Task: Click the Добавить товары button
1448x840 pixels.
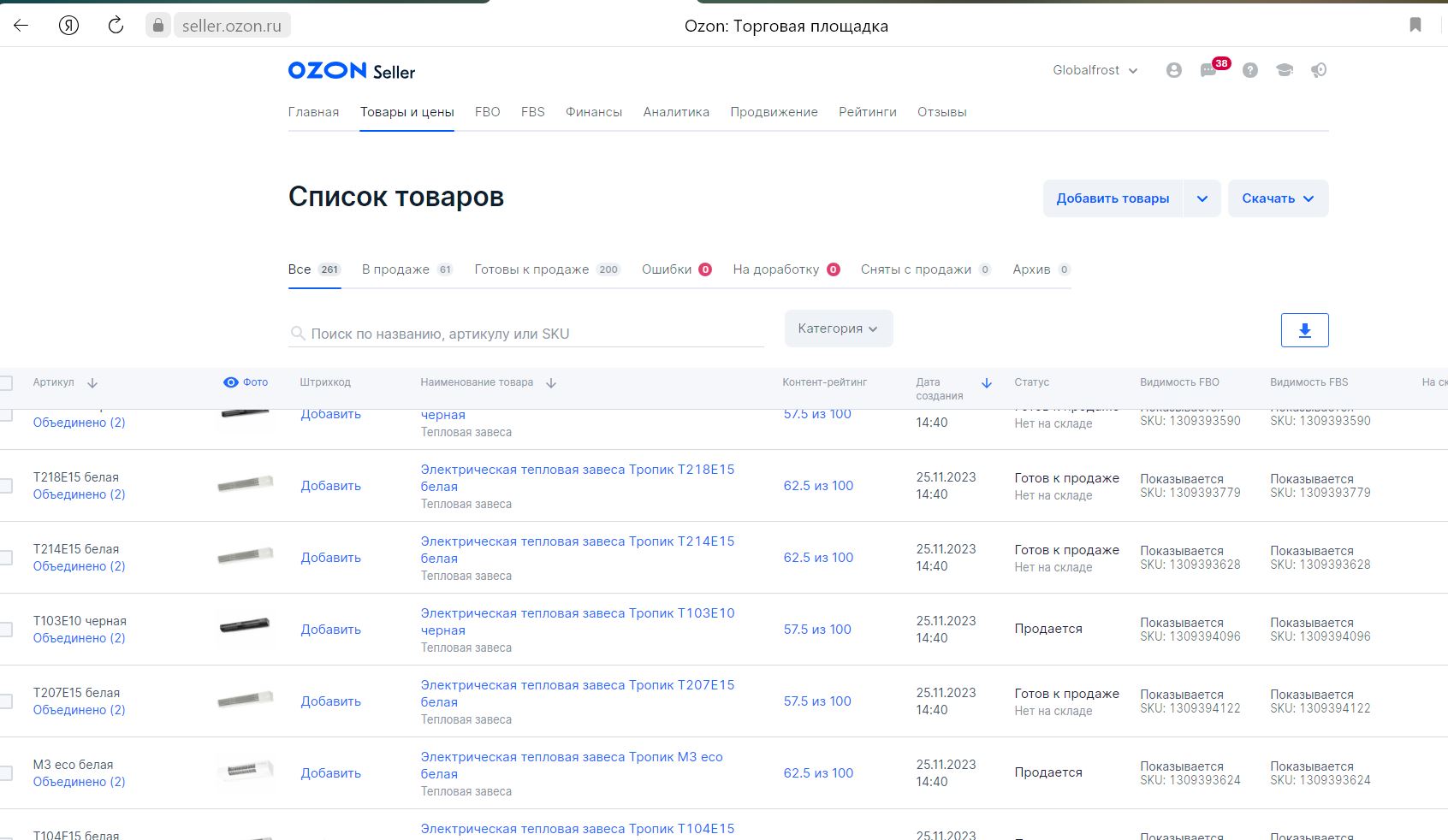Action: [1113, 198]
